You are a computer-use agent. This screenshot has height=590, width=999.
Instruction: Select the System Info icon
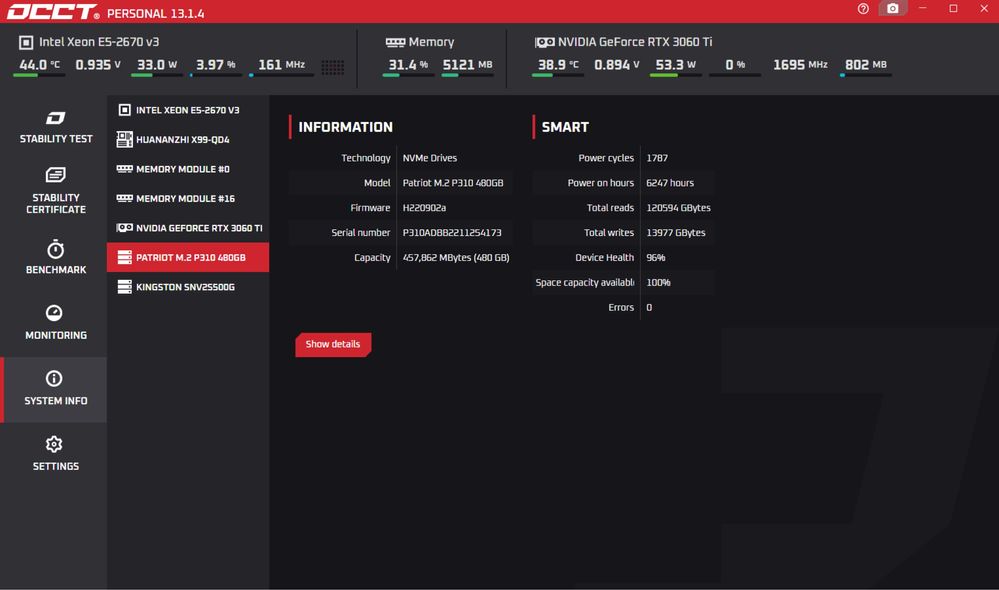54,378
